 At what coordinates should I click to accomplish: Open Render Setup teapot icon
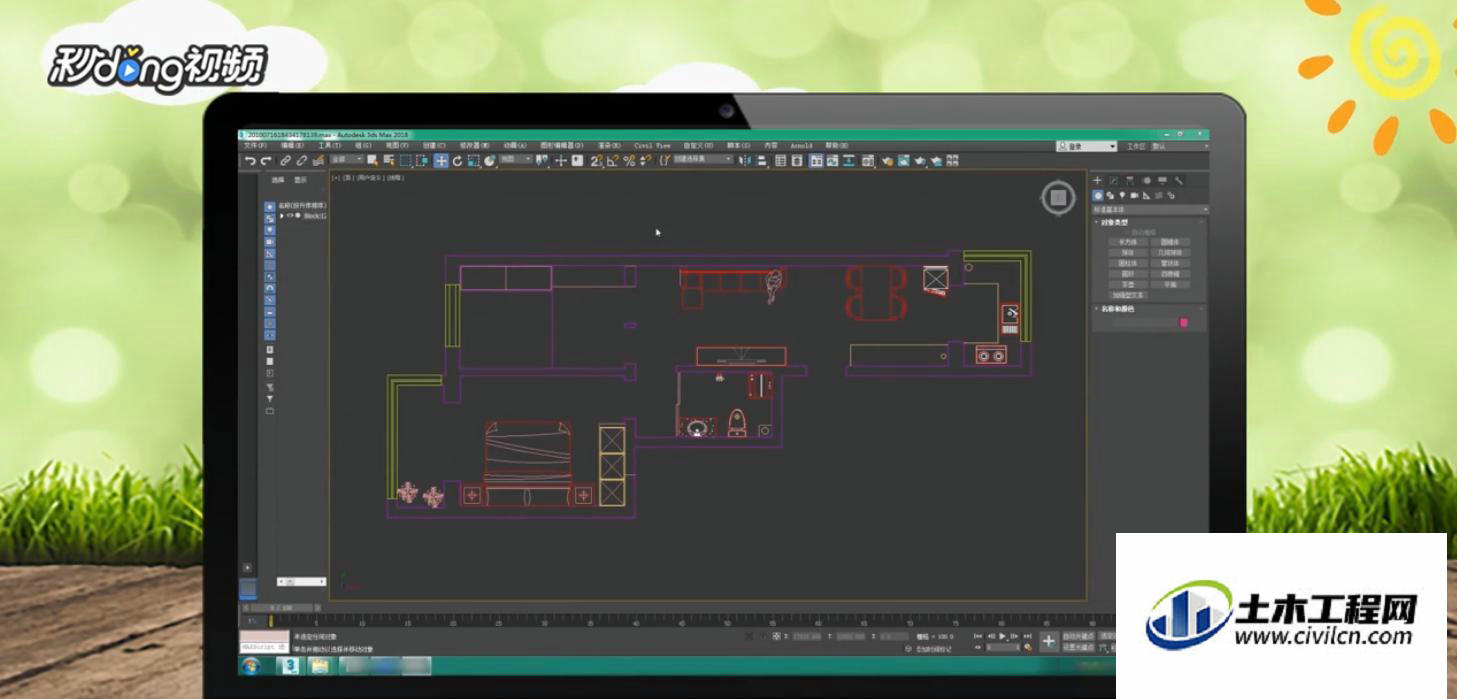[x=887, y=161]
